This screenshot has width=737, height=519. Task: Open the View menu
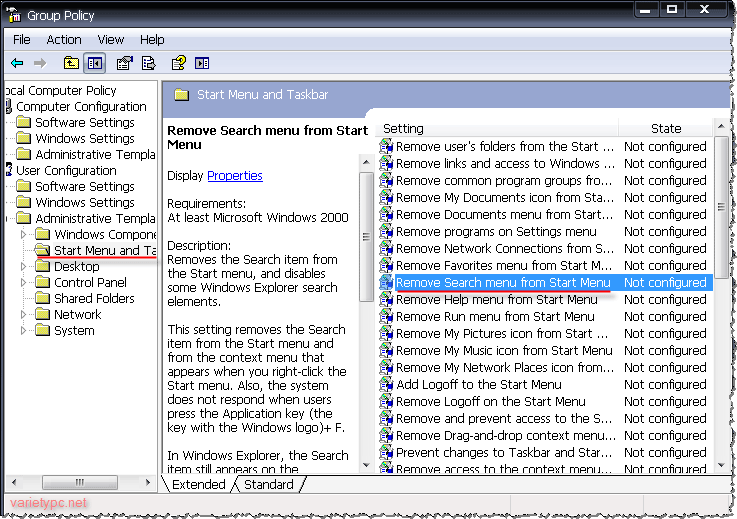[111, 40]
